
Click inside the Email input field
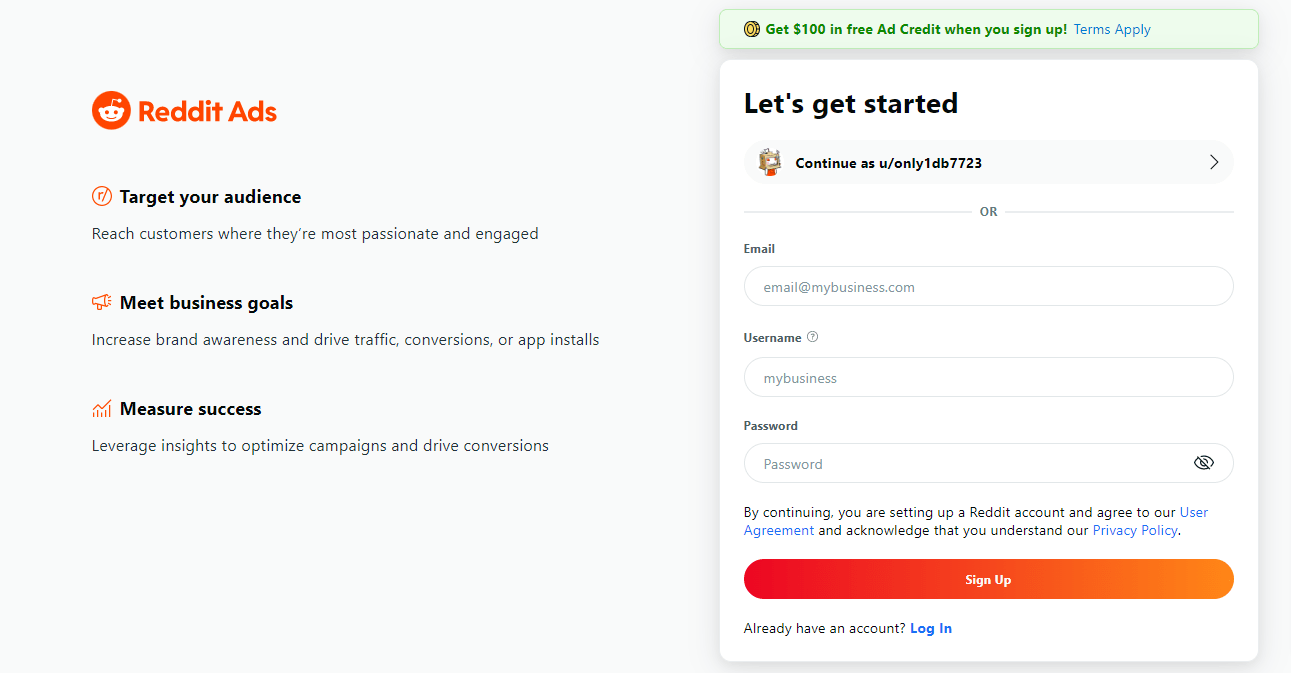coord(988,286)
